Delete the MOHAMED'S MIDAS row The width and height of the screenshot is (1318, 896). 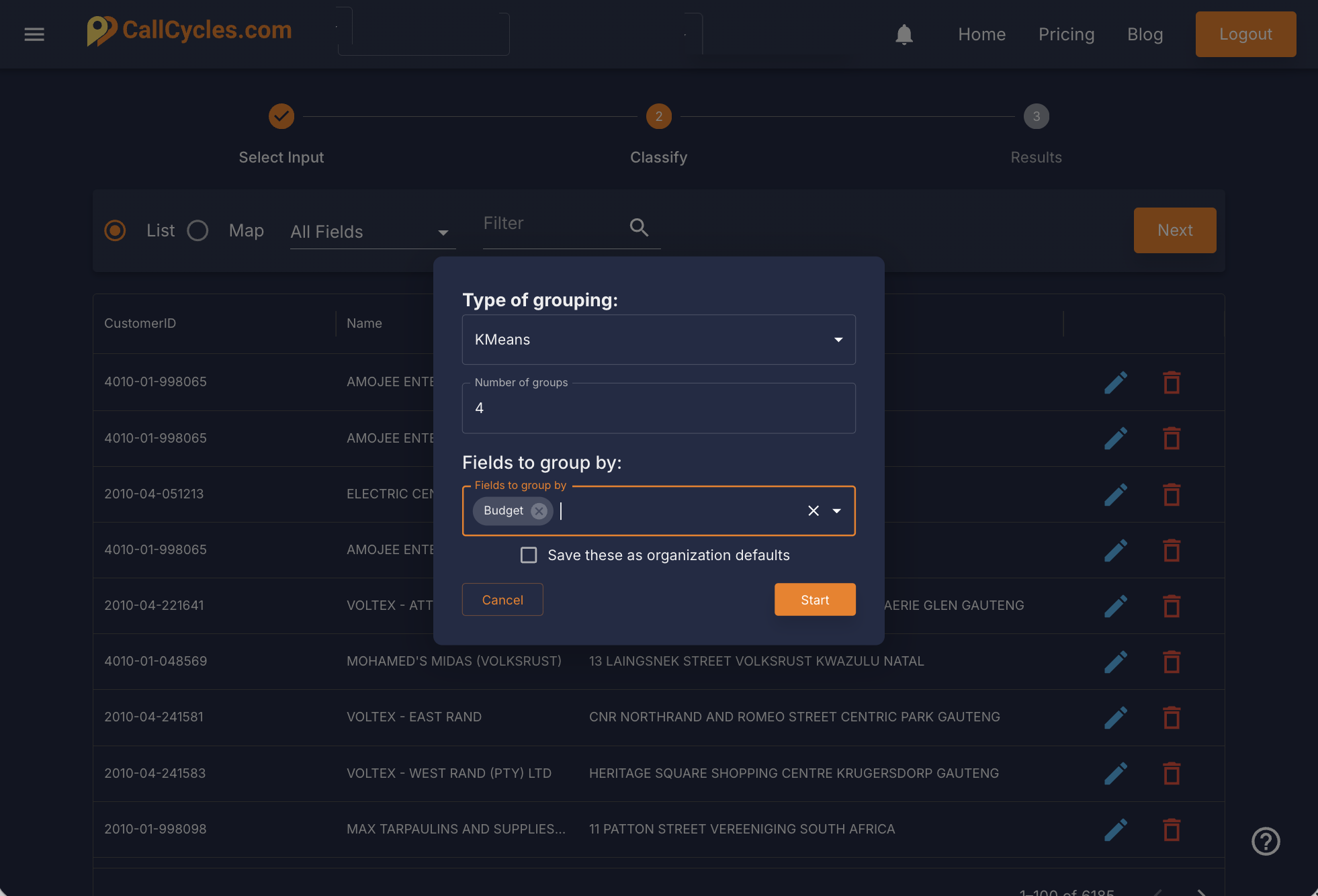pos(1172,662)
